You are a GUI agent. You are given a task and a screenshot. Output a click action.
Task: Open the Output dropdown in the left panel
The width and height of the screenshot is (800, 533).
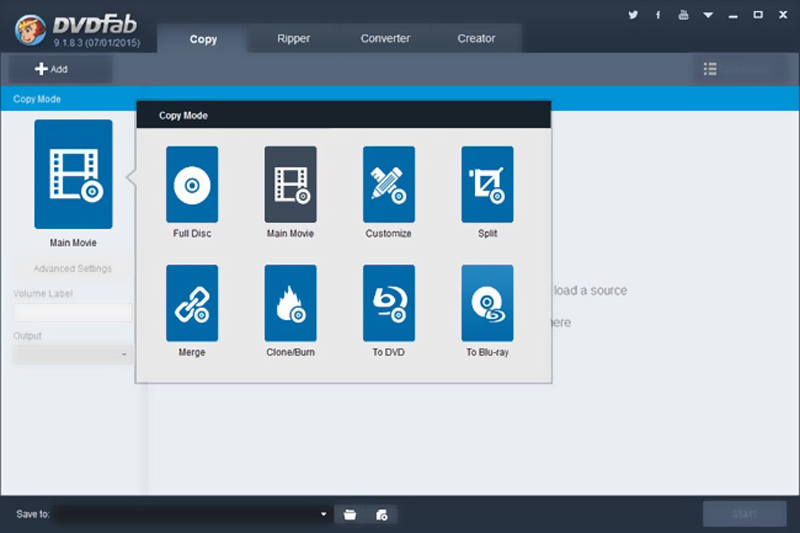click(x=72, y=354)
